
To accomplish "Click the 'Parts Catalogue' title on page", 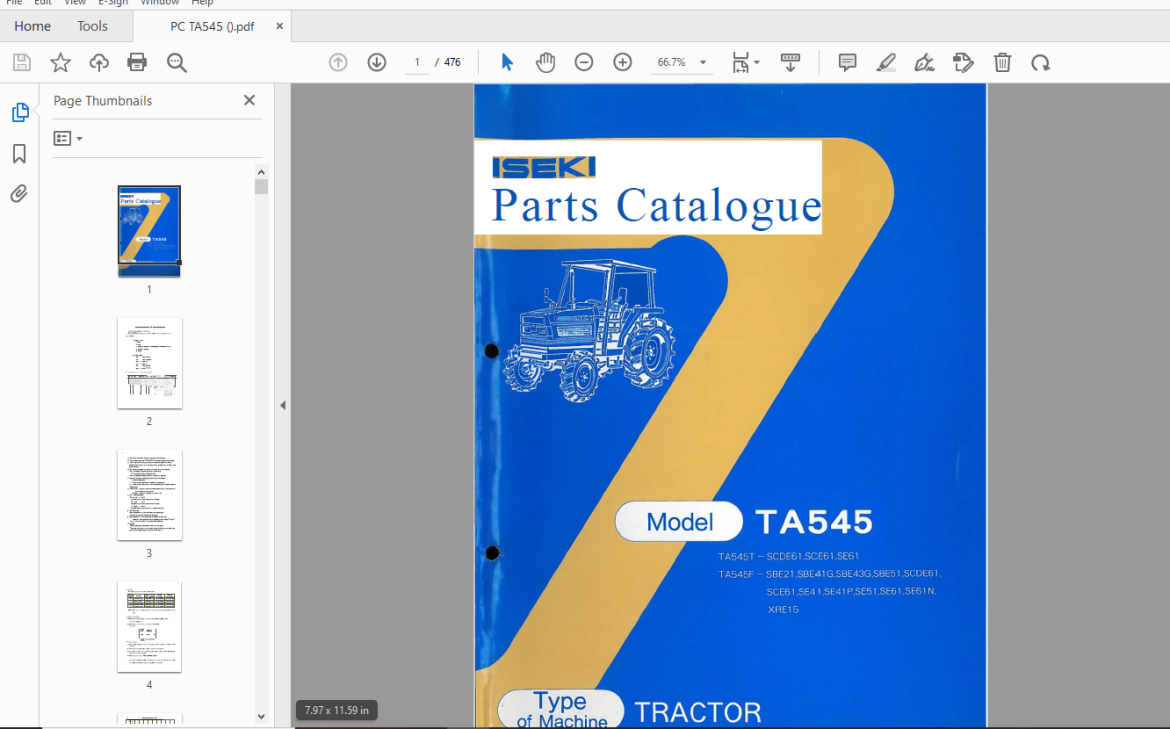I will click(657, 205).
